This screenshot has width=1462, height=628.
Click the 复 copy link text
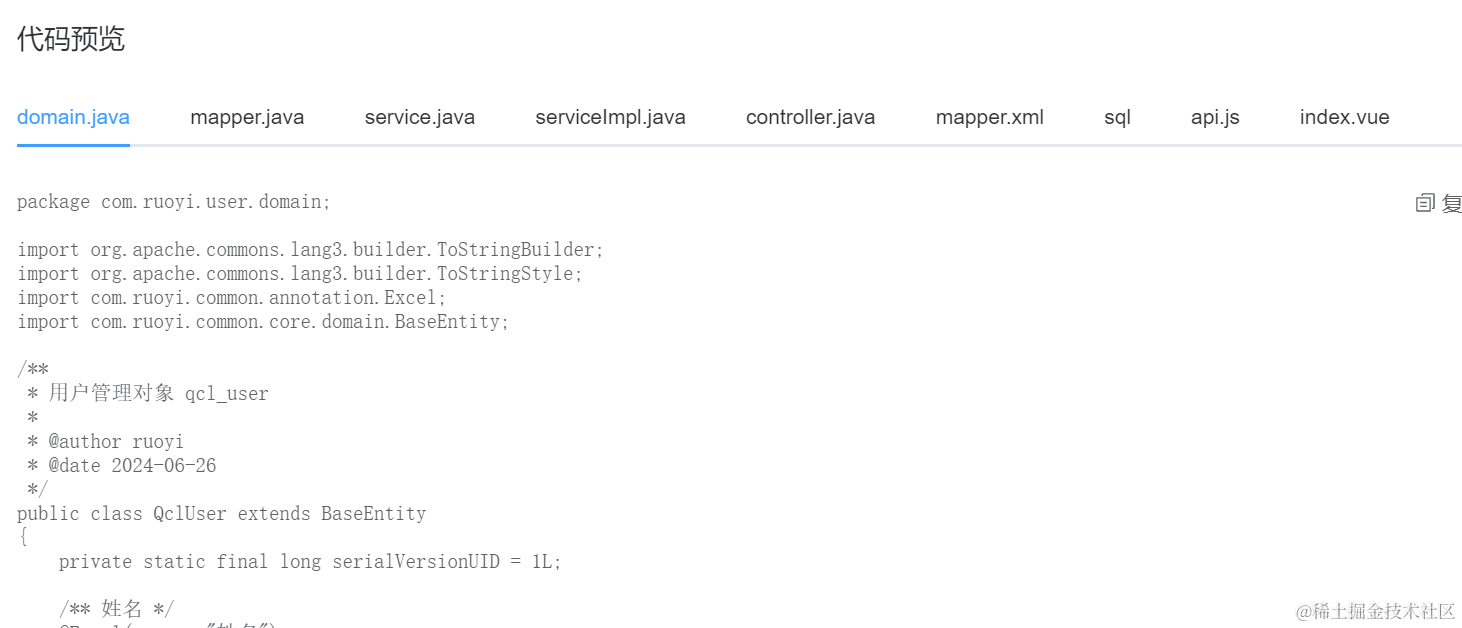1452,204
